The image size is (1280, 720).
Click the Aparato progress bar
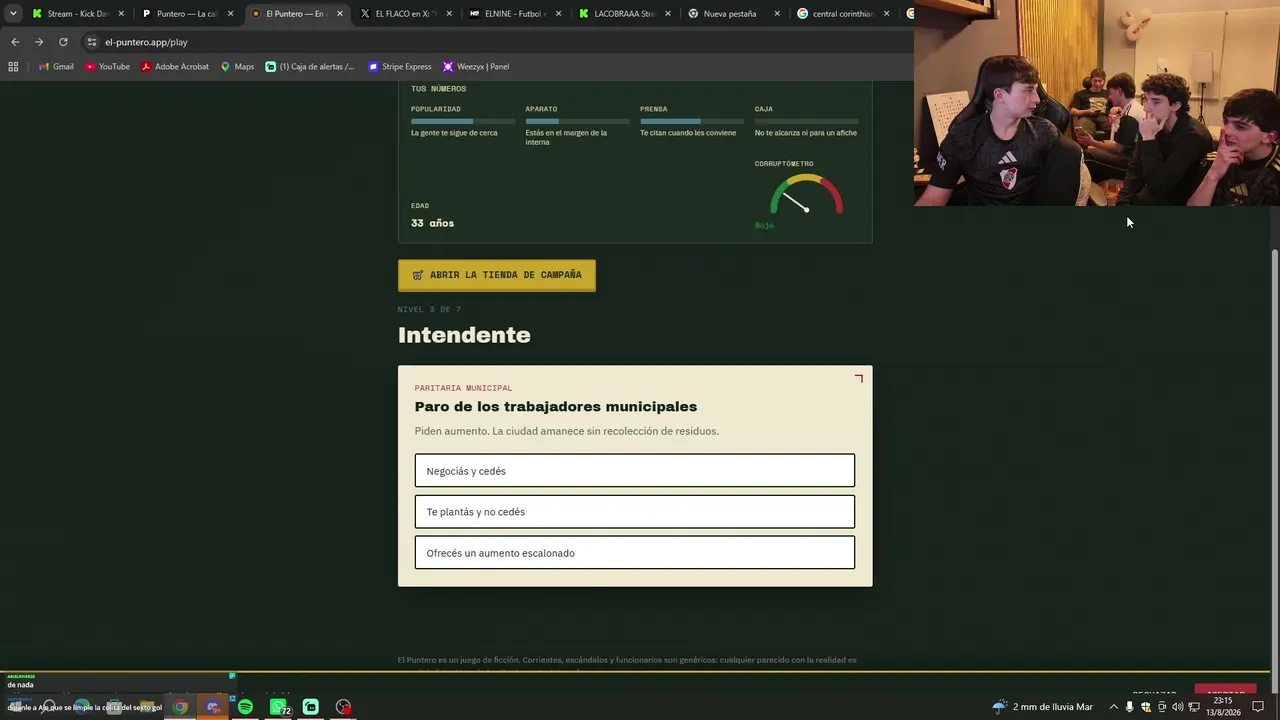coord(577,121)
